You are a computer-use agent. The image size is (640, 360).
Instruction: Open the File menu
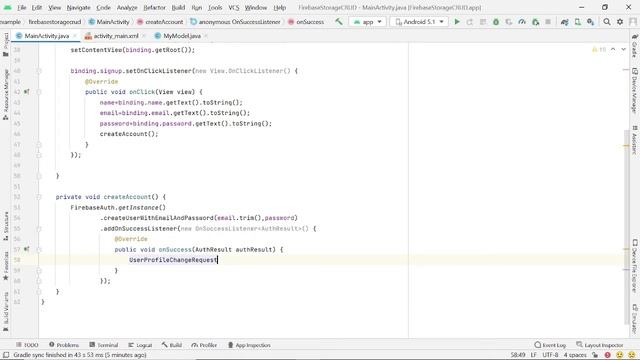coord(21,7)
